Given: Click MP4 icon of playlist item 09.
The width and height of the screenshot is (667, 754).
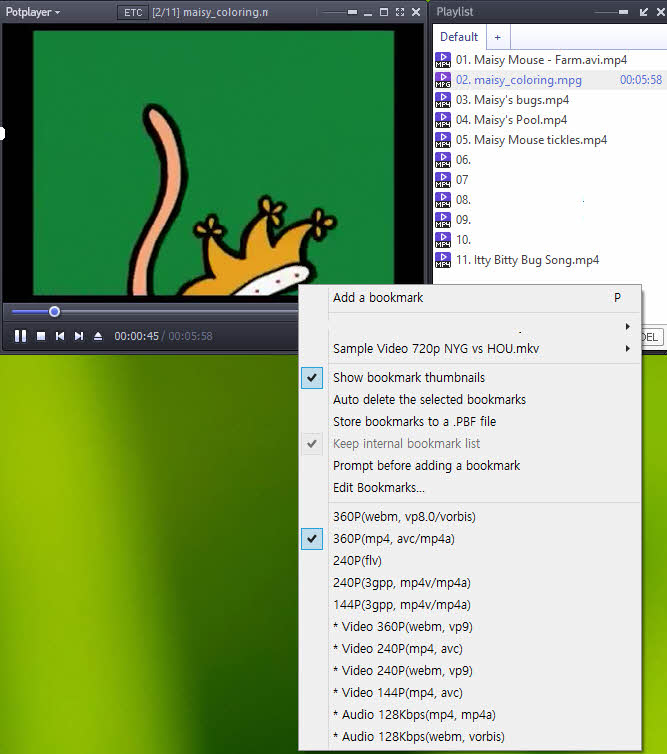Looking at the screenshot, I should pyautogui.click(x=443, y=220).
